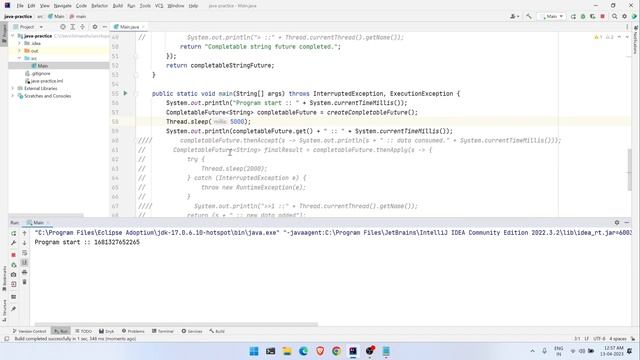640x360 pixels.
Task: Click the green debug bug icon in toolbar
Action: 583,16
